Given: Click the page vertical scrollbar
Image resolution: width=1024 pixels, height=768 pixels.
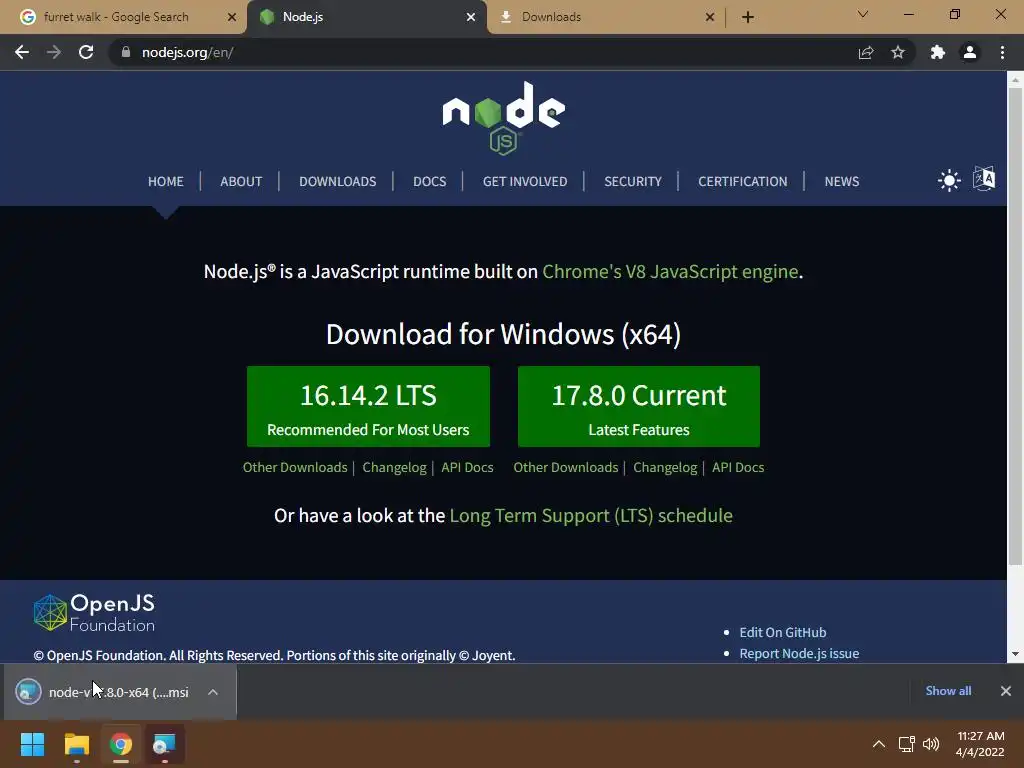Looking at the screenshot, I should [x=1015, y=327].
